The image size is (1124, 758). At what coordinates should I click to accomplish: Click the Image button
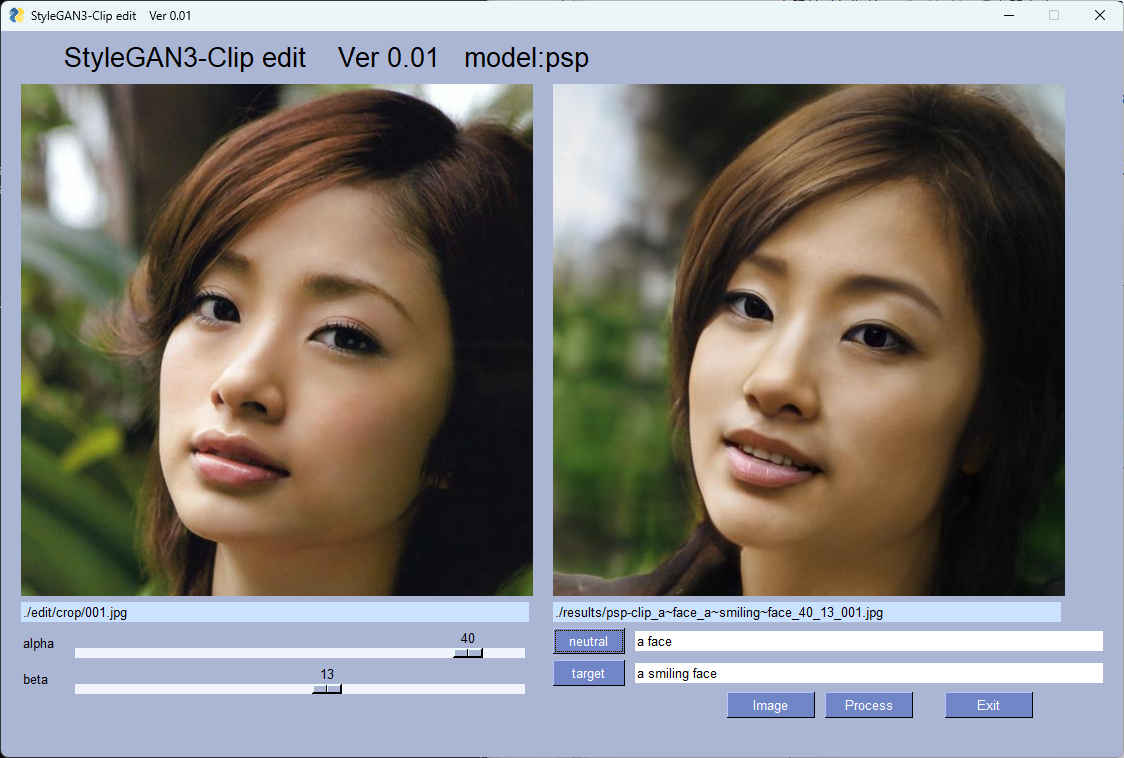click(x=770, y=705)
